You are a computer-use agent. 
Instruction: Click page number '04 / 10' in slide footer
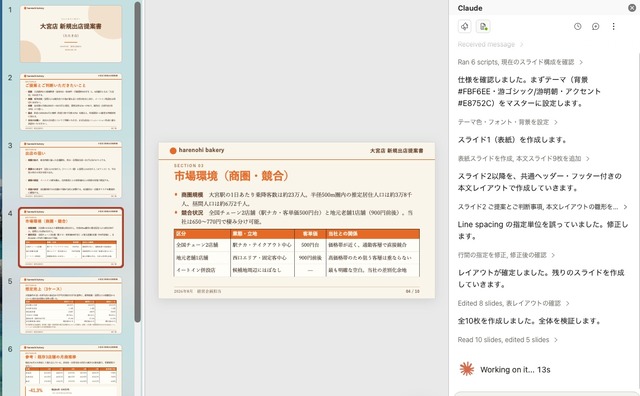coord(412,291)
